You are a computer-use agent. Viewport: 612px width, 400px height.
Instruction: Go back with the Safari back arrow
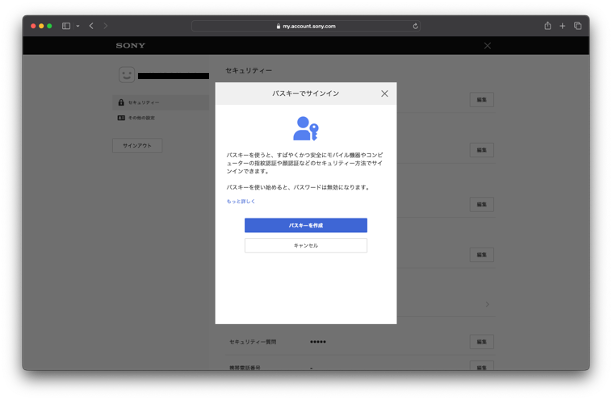coord(91,26)
